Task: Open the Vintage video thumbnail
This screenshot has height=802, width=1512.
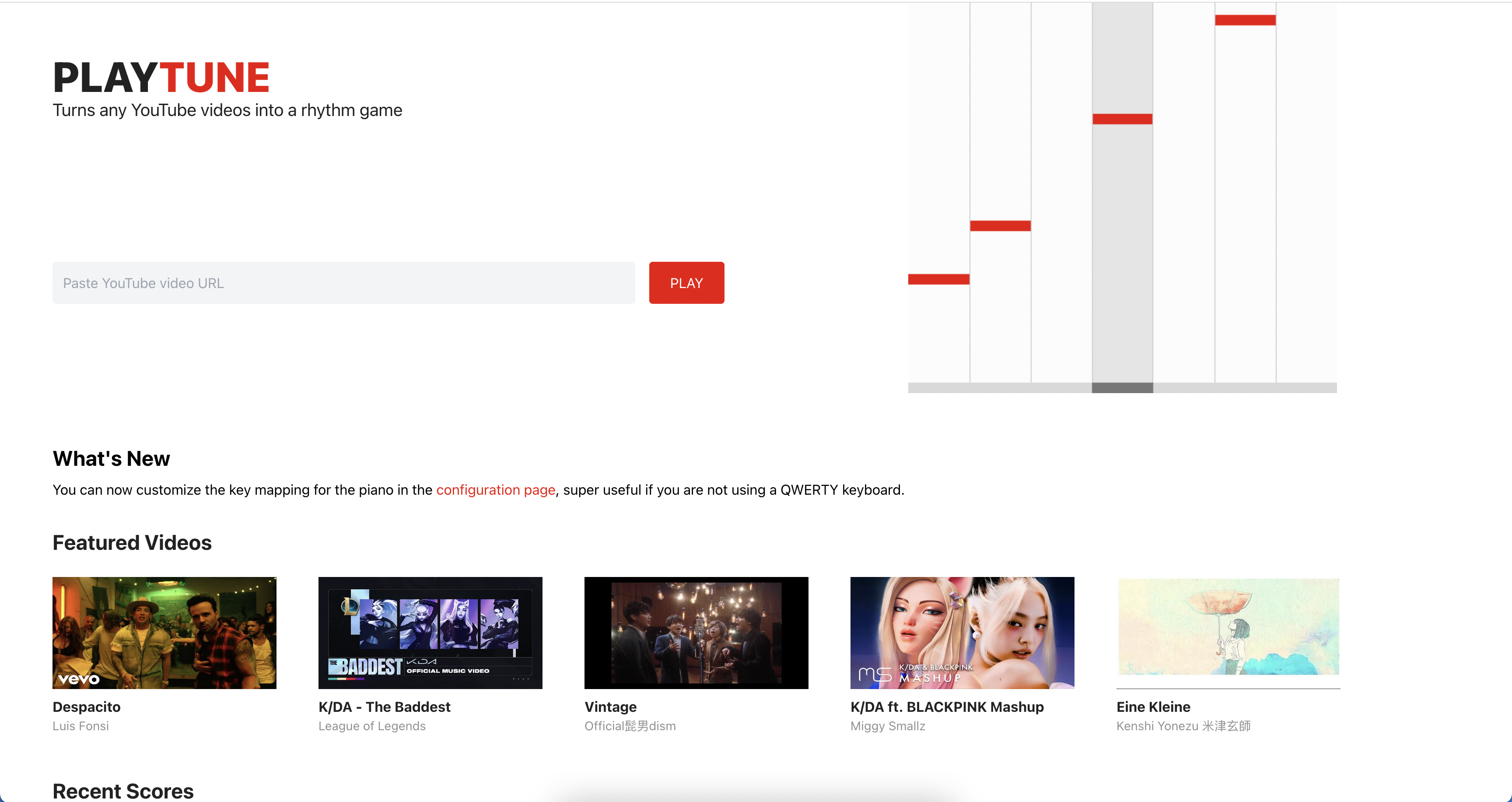Action: (x=696, y=633)
